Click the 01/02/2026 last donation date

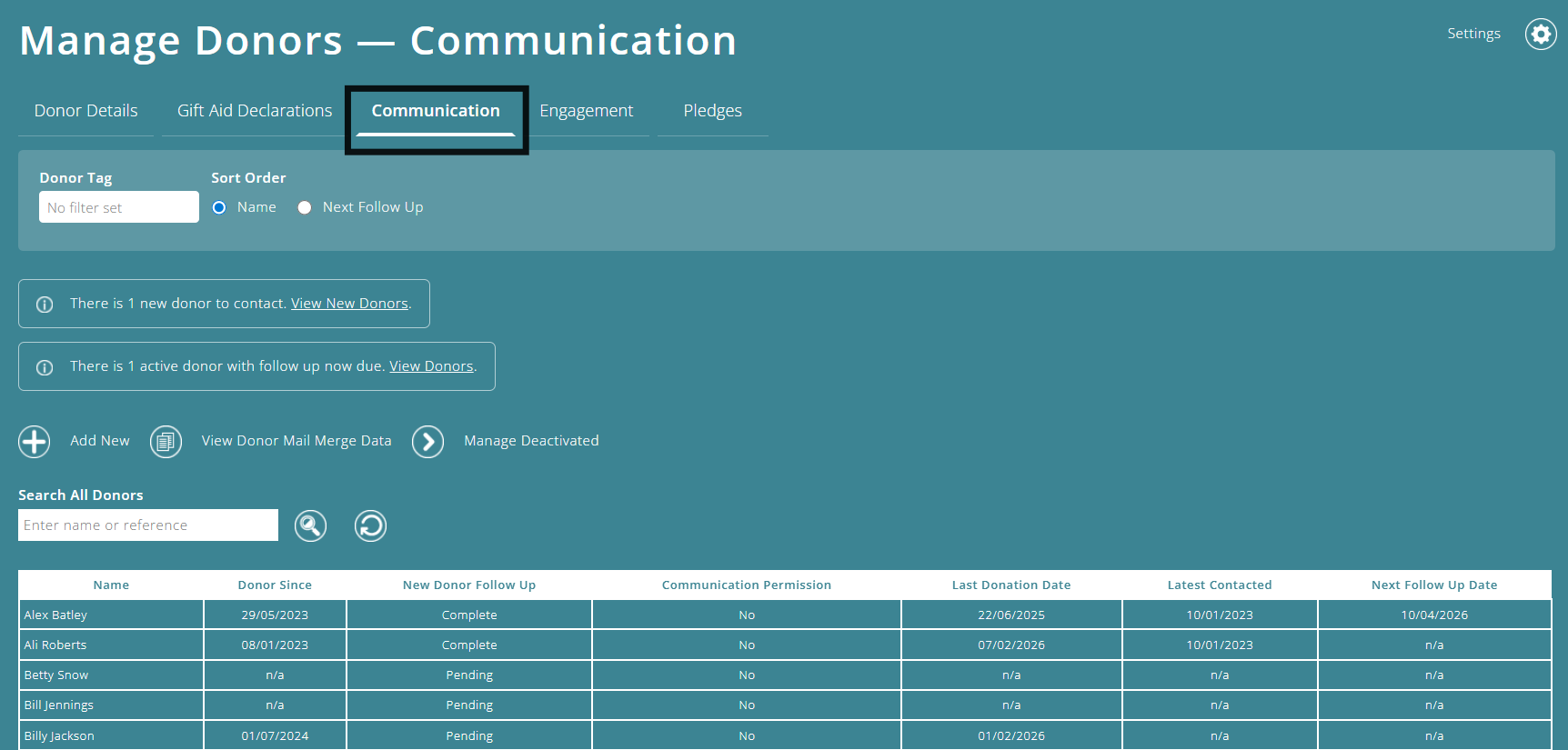[x=1011, y=735]
